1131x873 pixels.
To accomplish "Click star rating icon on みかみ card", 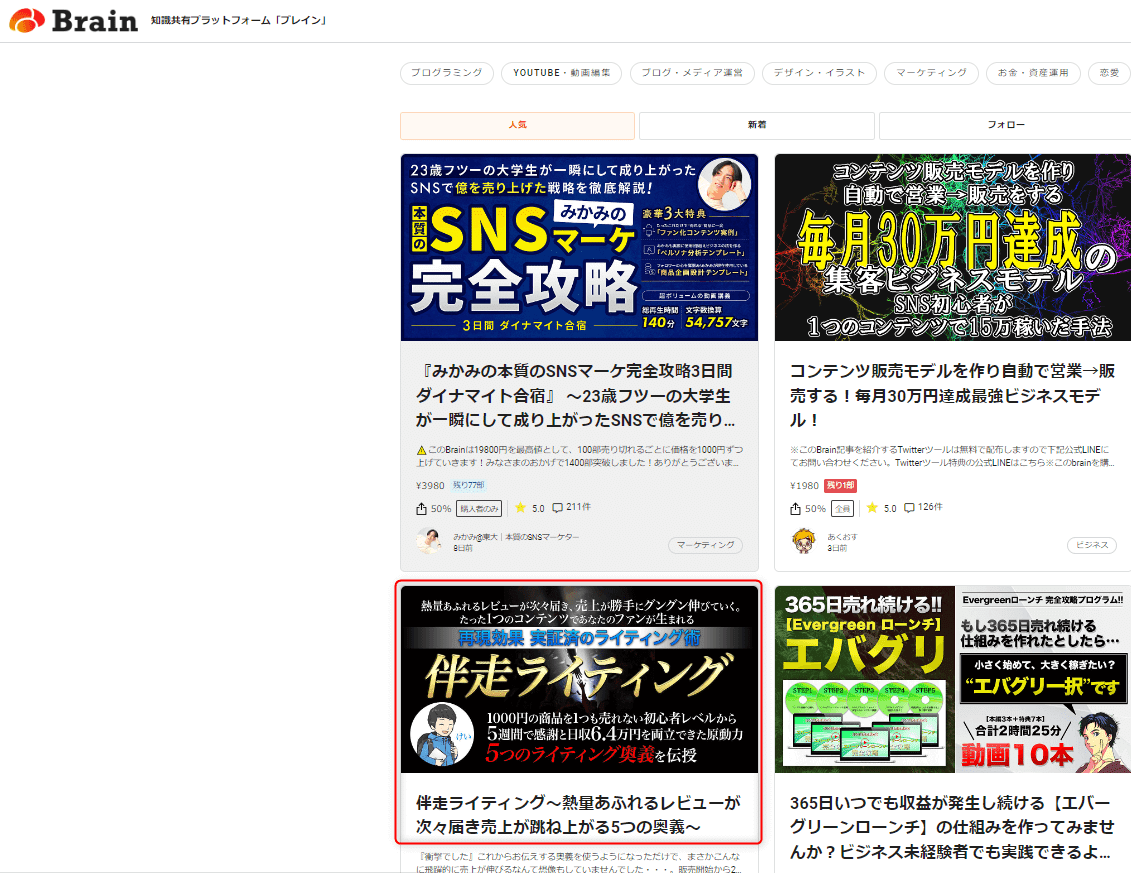I will click(x=520, y=508).
